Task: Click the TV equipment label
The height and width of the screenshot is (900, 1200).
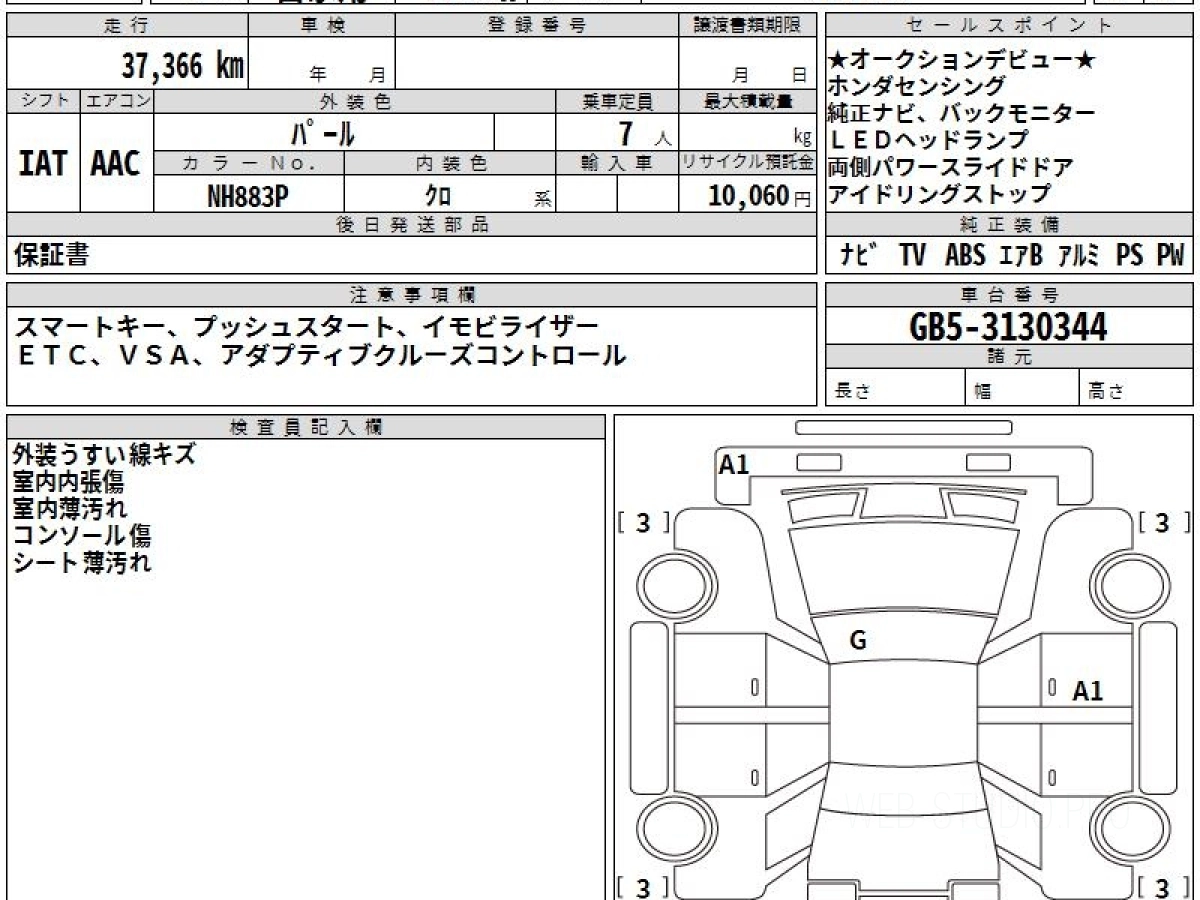Action: point(912,256)
